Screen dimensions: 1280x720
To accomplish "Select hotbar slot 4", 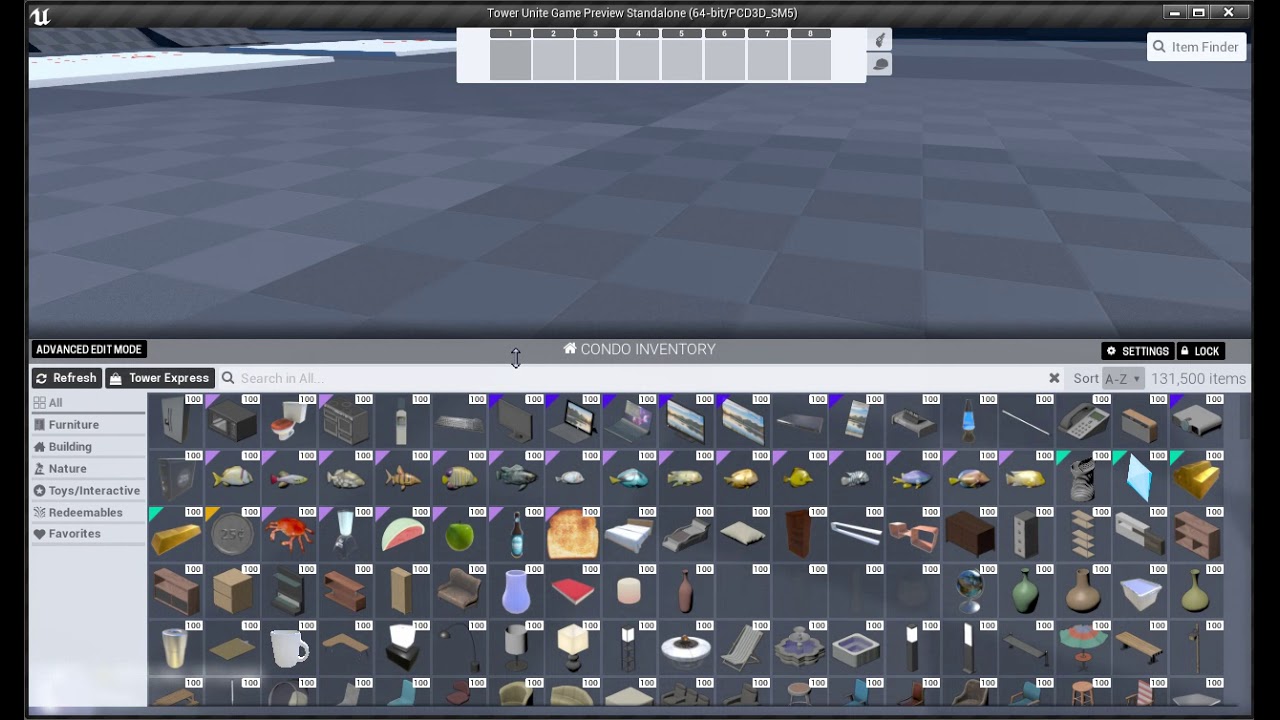I will [639, 55].
